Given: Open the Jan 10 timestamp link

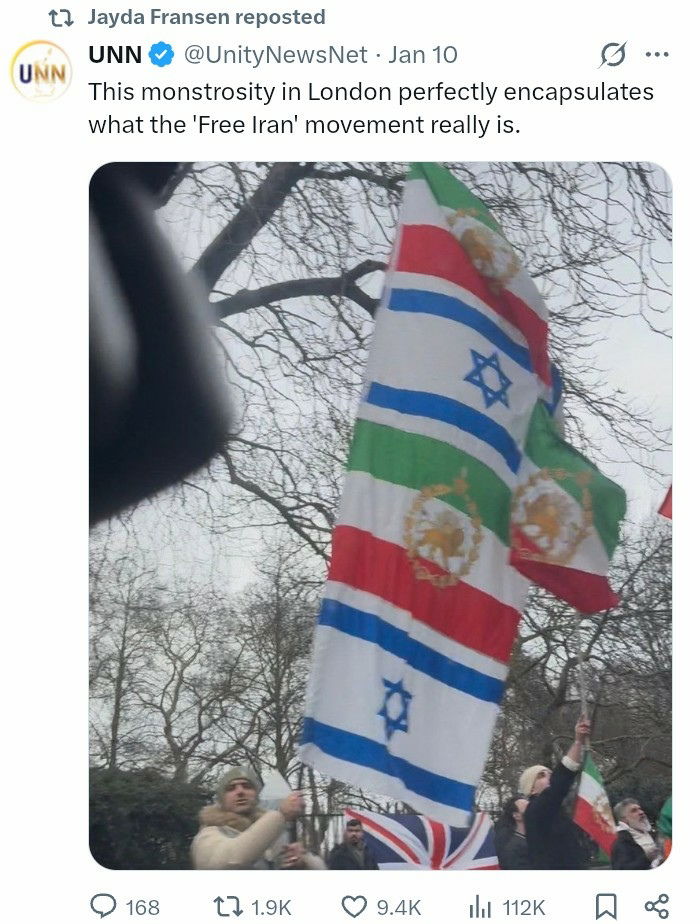Looking at the screenshot, I should [422, 55].
